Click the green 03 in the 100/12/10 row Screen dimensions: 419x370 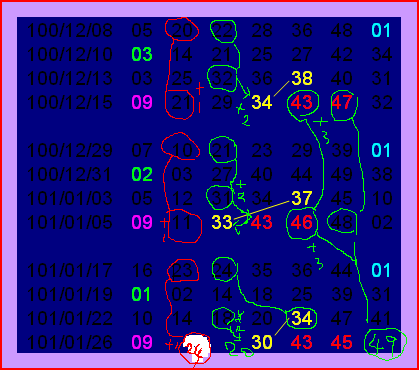[142, 54]
